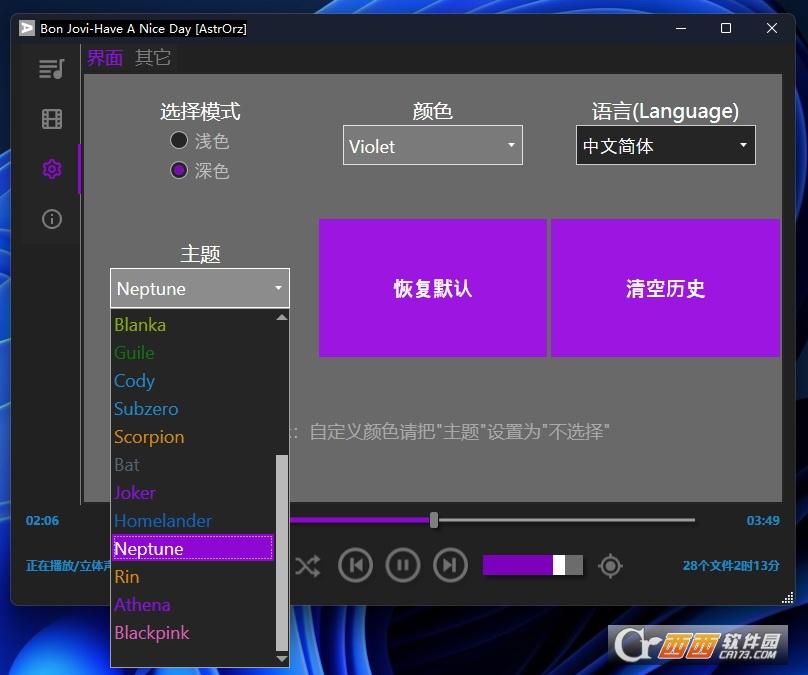This screenshot has height=675, width=808.
Task: Click the total time 03:49
Action: tap(763, 520)
